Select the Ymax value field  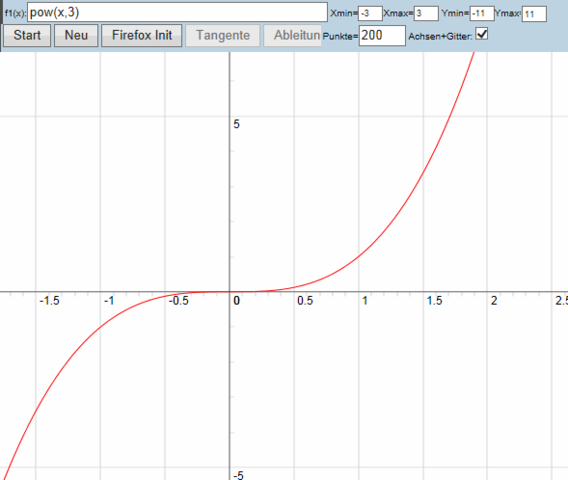pyautogui.click(x=534, y=14)
